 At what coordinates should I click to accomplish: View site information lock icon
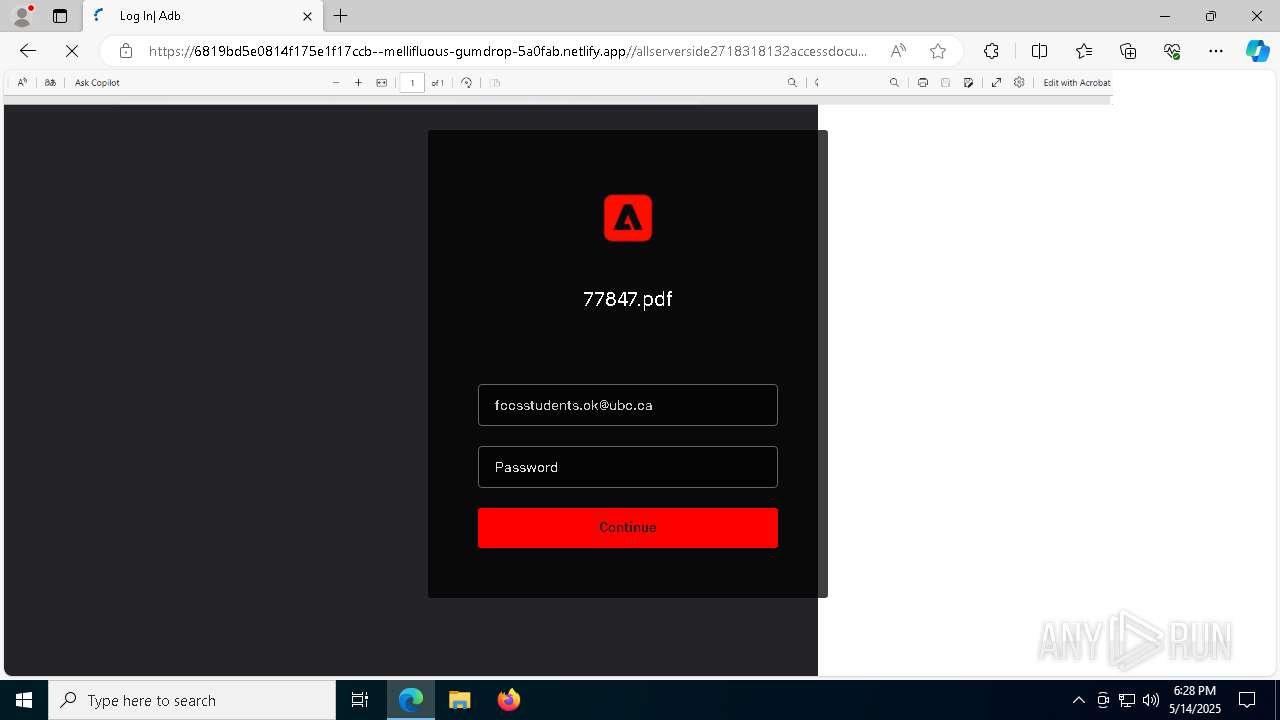click(125, 51)
